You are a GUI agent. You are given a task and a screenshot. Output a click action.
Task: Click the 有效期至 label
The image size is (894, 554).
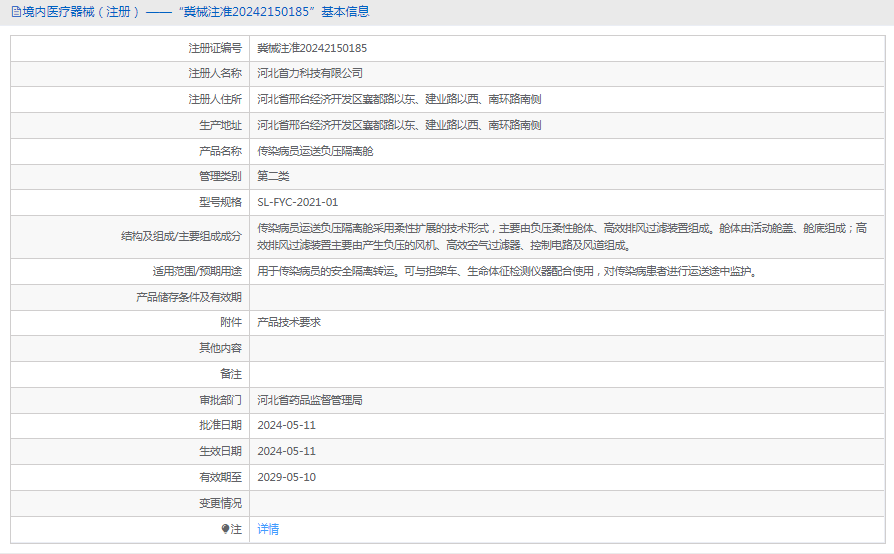(x=220, y=478)
